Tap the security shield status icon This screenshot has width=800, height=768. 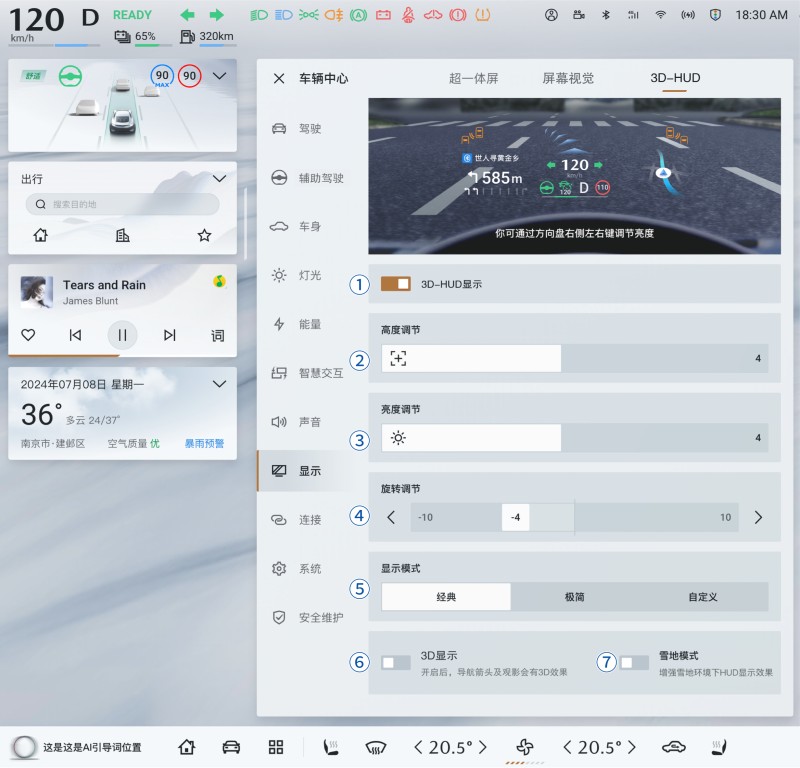tap(715, 15)
